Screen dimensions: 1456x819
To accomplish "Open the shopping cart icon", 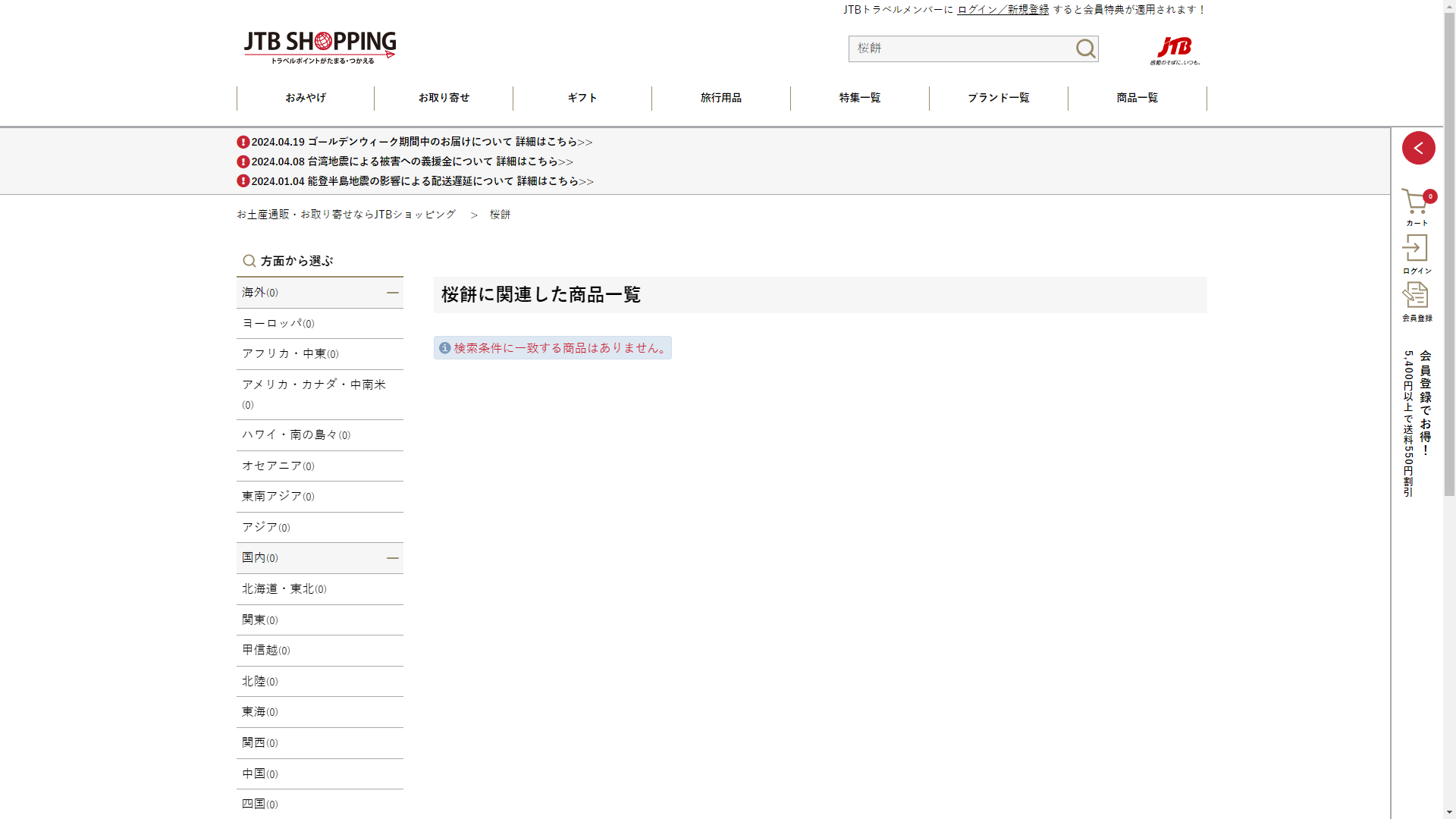I will coord(1415,202).
